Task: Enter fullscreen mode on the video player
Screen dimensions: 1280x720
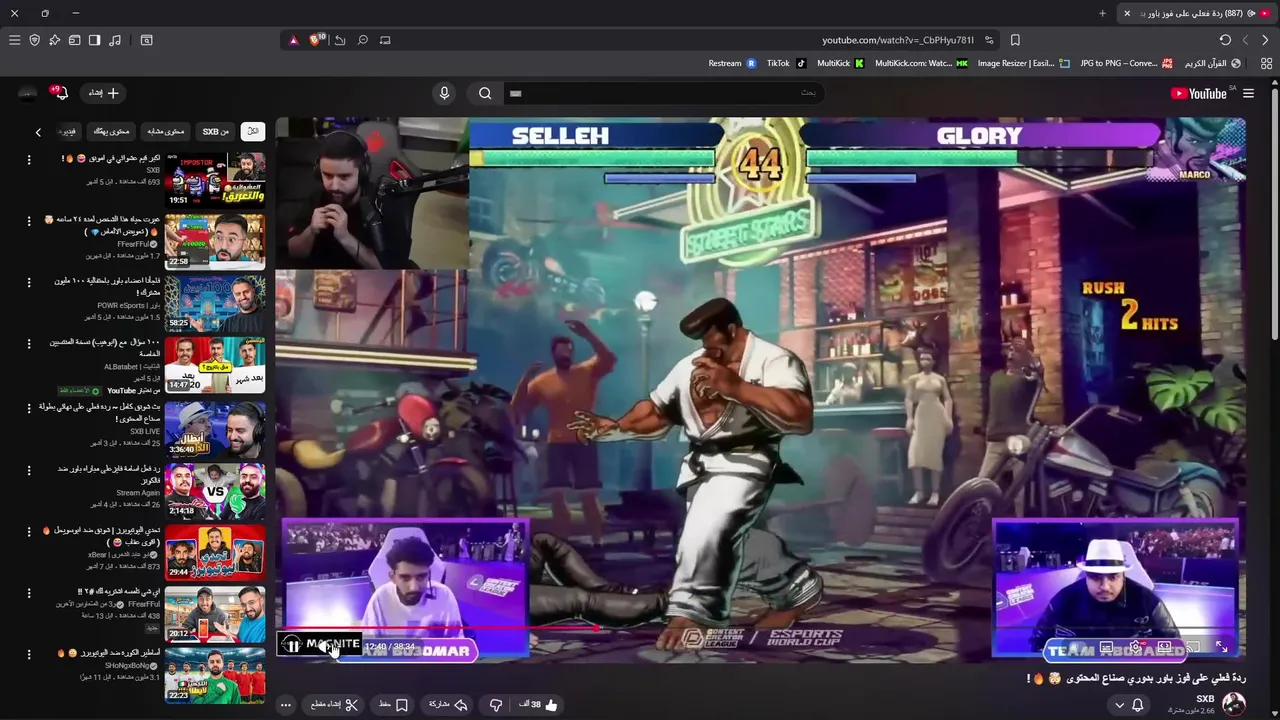Action: pos(1221,647)
